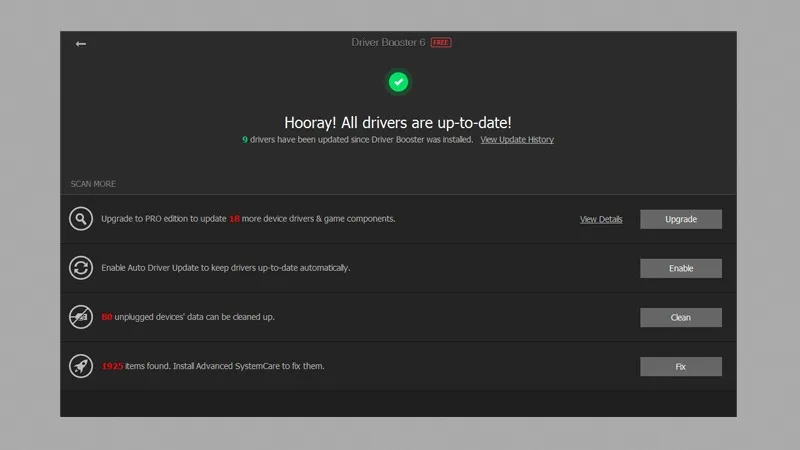Click the magnifier scan icon

coord(81,219)
